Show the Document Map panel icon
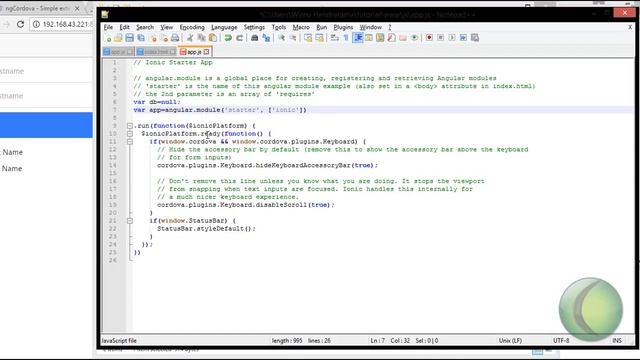Viewport: 640px width, 360px height. pyautogui.click(x=380, y=38)
